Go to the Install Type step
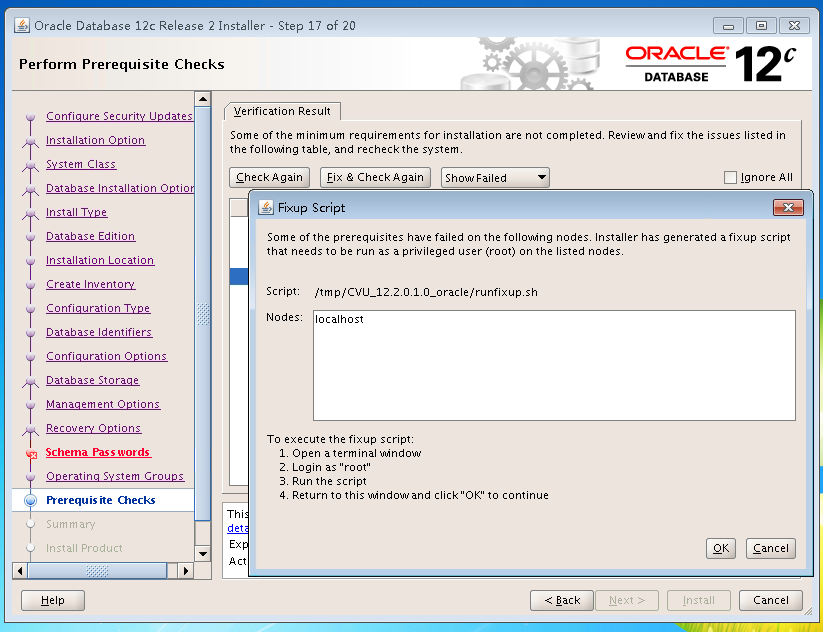The image size is (823, 632). (x=77, y=212)
